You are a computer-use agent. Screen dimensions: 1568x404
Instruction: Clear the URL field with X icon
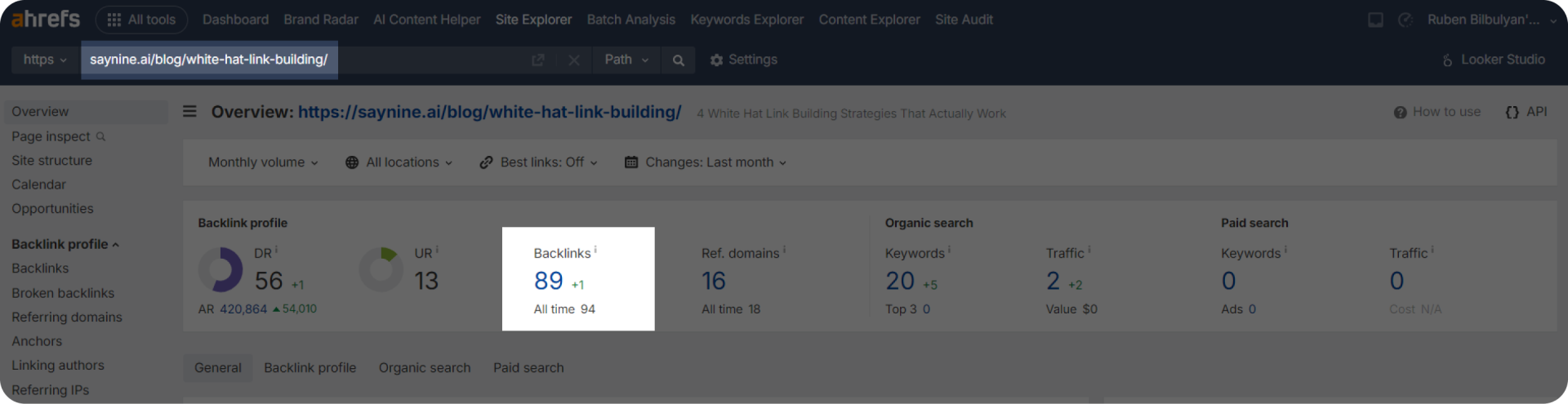tap(574, 60)
